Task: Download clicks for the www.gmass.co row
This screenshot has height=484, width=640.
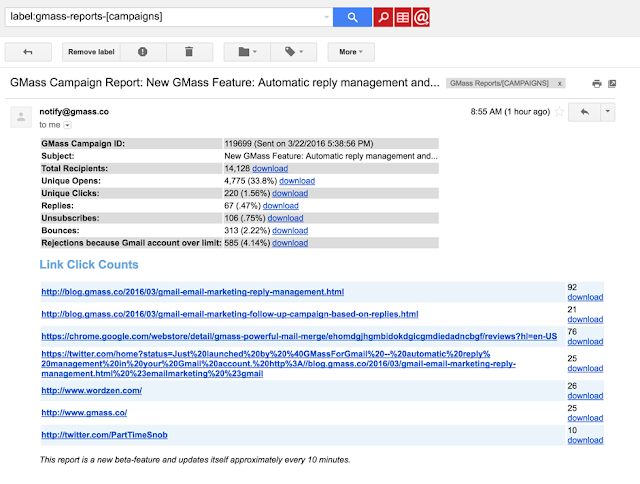Action: [585, 418]
